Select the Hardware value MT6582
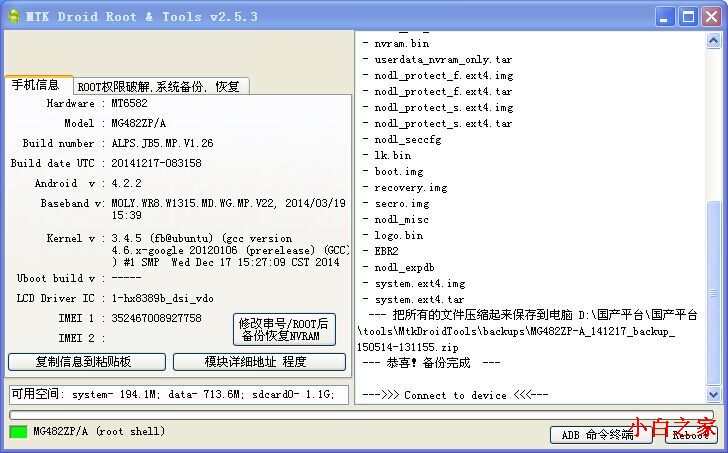Screen dimensions: 728x453 [129, 103]
